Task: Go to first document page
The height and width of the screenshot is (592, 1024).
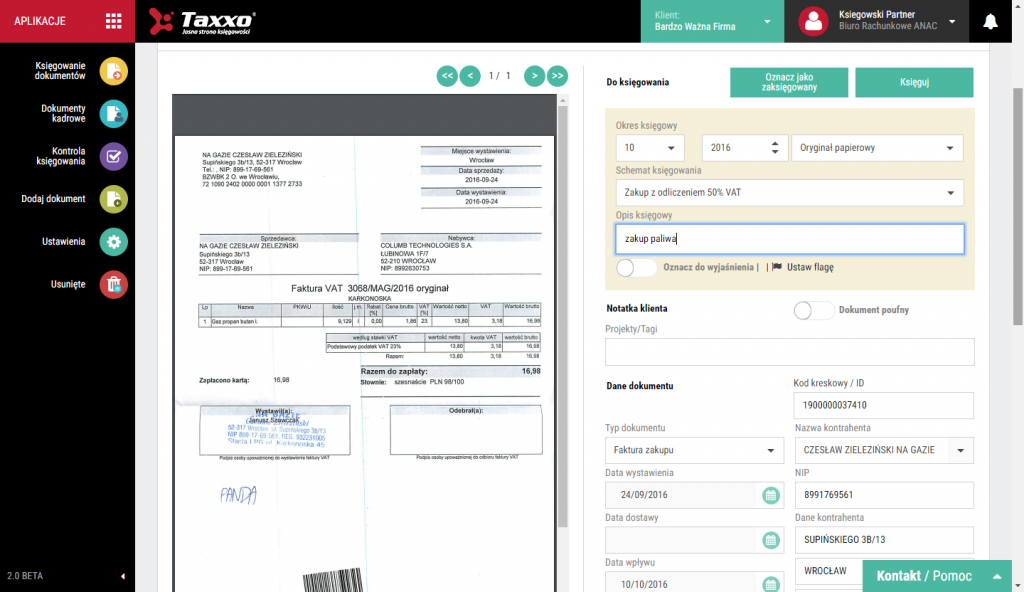Action: point(447,76)
